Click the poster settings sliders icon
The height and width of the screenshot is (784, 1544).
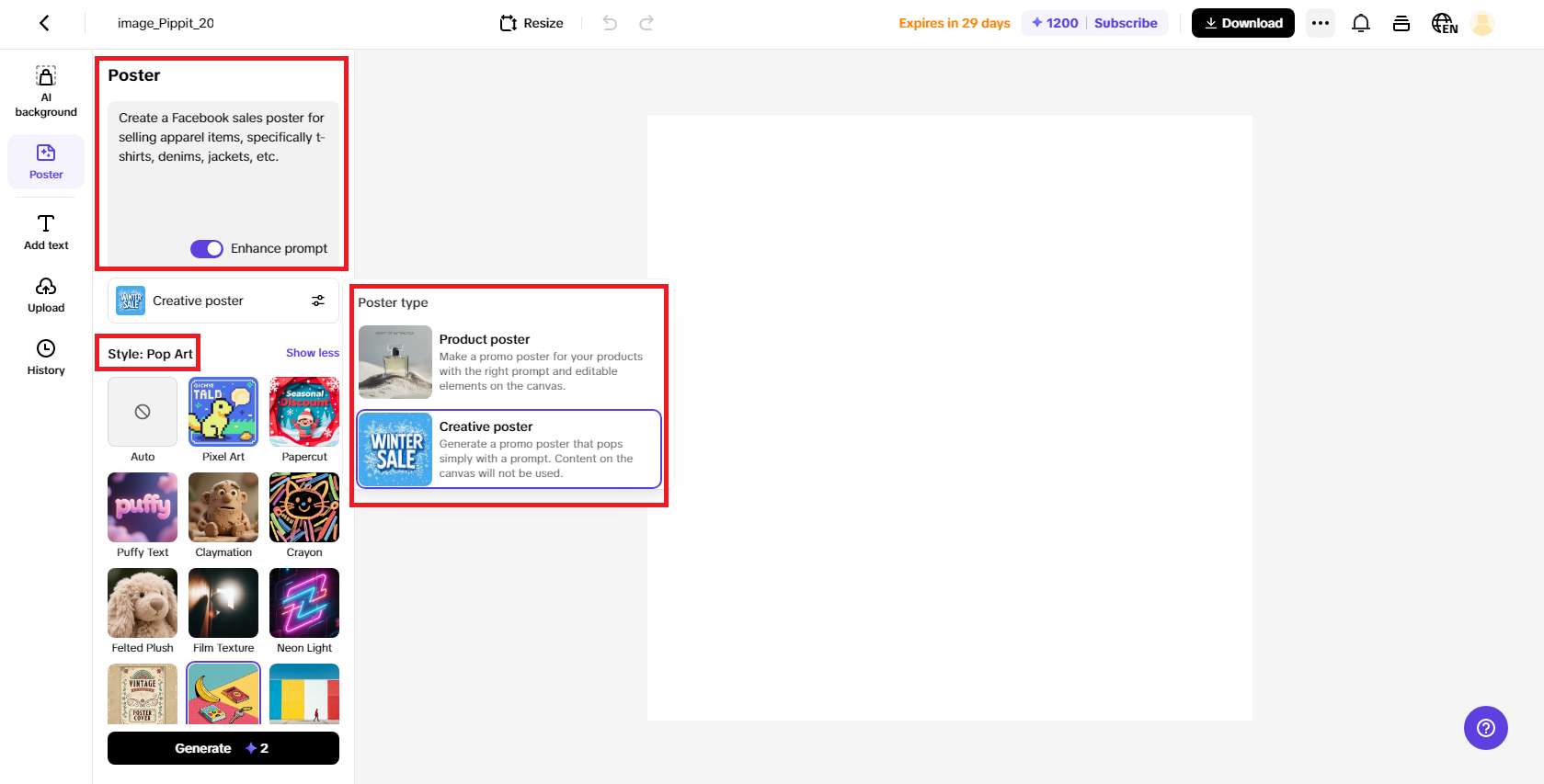coord(318,301)
